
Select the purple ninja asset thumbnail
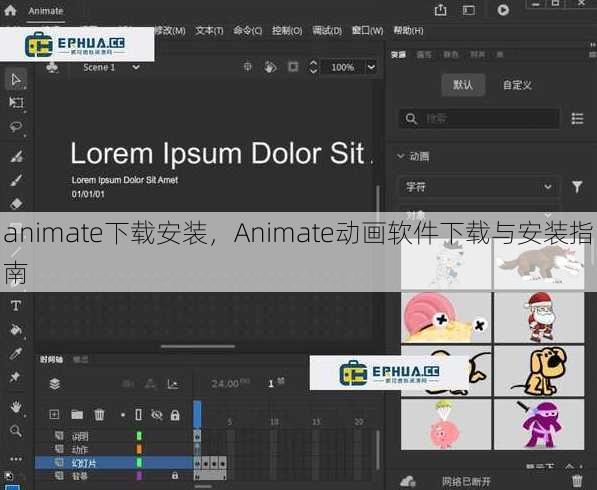pos(539,424)
